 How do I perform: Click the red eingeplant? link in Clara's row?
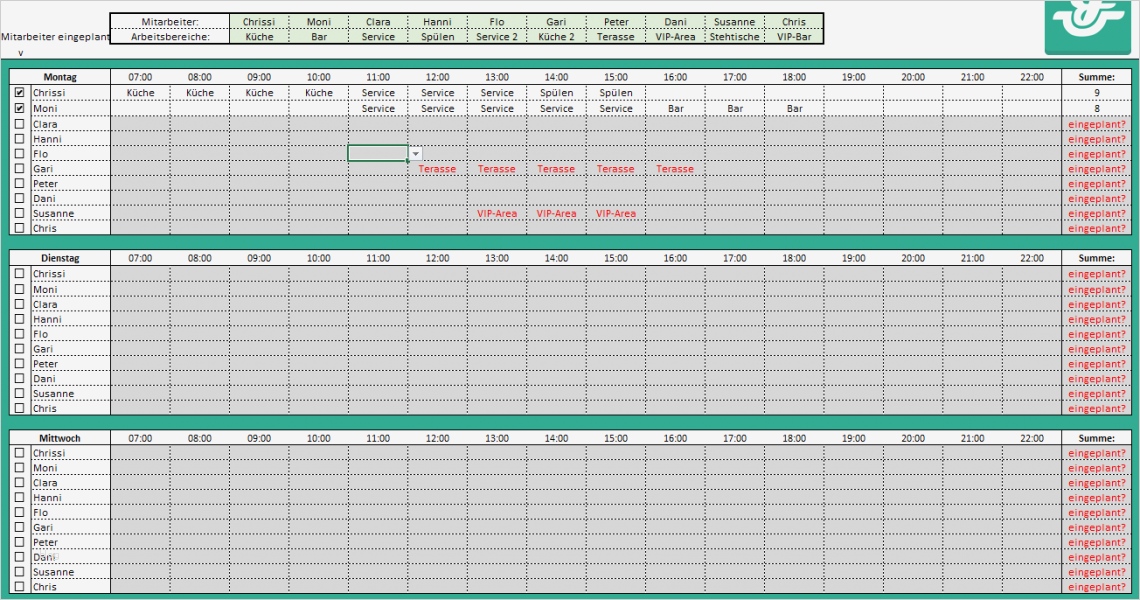[x=1096, y=124]
